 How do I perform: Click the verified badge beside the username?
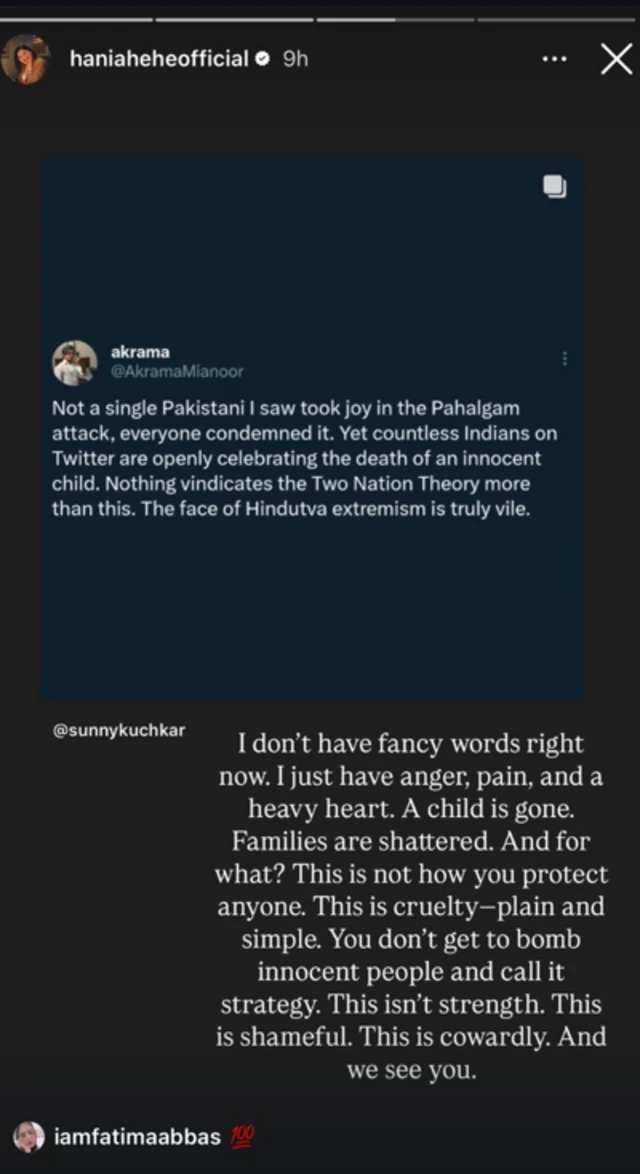(262, 59)
